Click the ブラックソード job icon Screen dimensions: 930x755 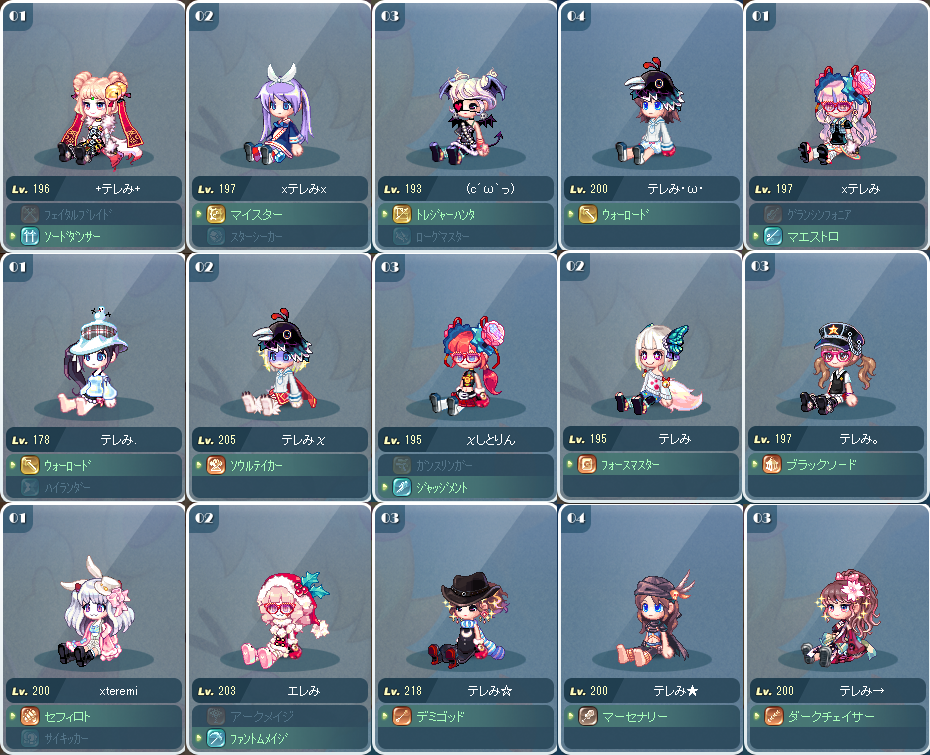coord(772,464)
